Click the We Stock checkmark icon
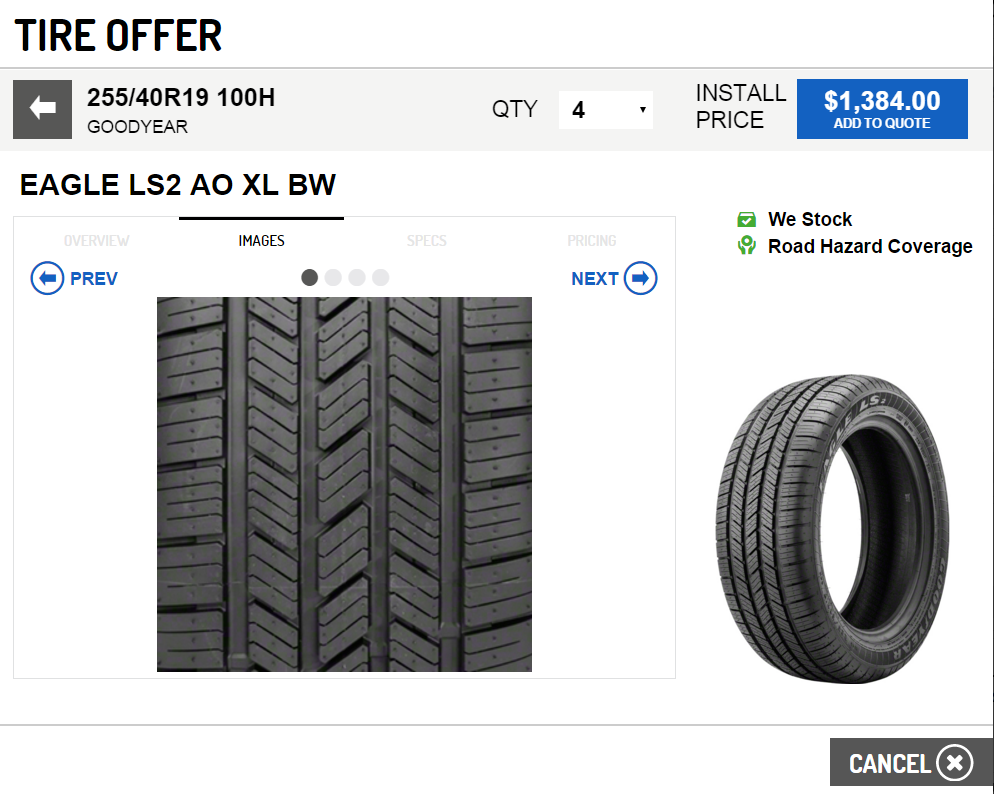This screenshot has width=994, height=794. coord(746,219)
